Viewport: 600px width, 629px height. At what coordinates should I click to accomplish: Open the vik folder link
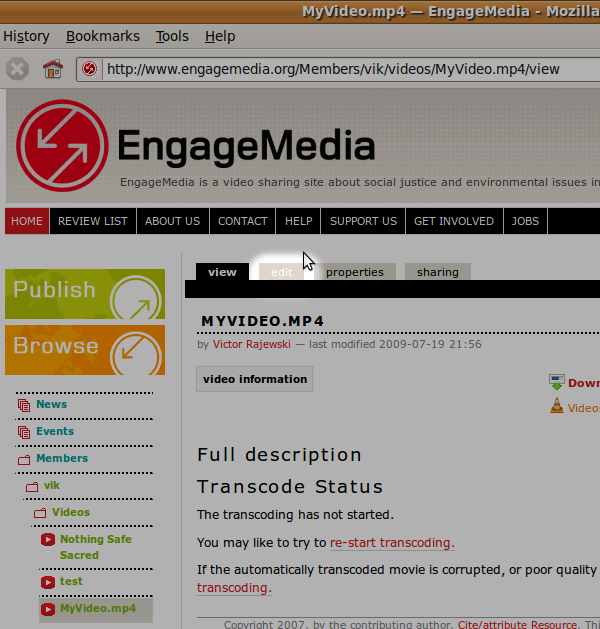click(x=52, y=485)
